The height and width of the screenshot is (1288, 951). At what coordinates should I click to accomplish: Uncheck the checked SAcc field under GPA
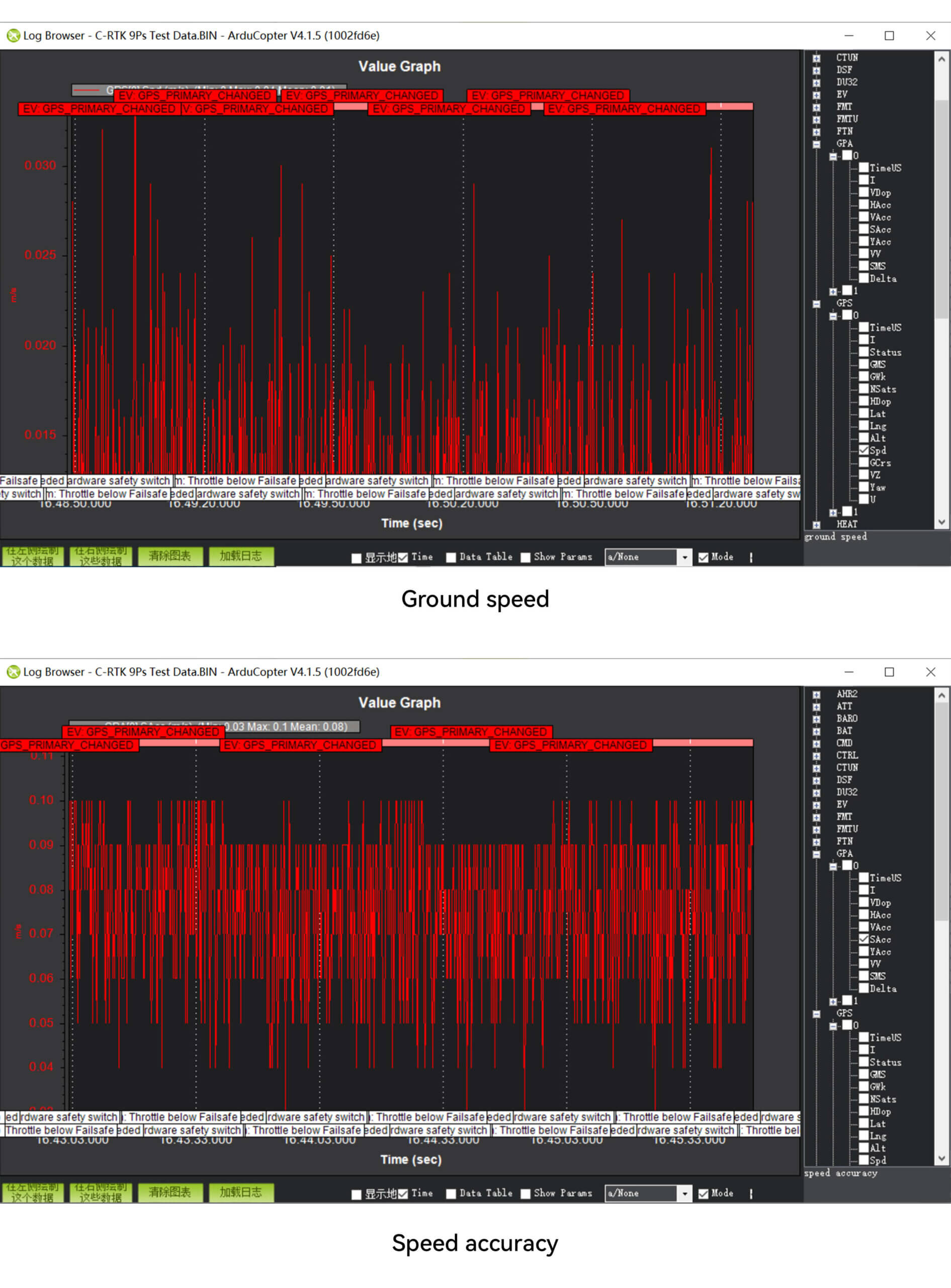click(x=863, y=939)
